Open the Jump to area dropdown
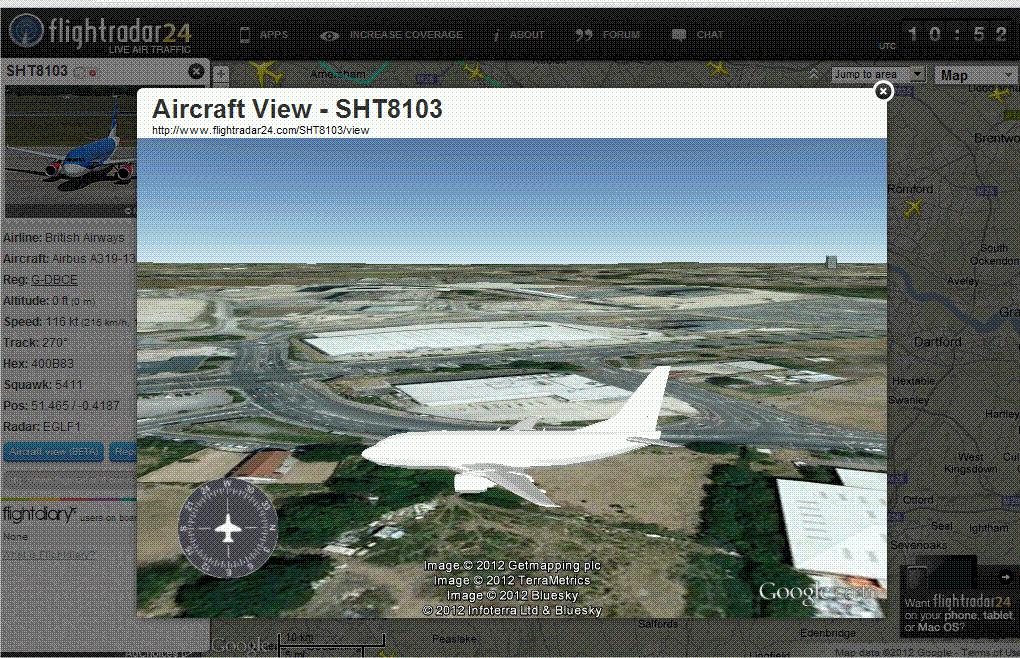This screenshot has height=658, width=1020. click(878, 75)
